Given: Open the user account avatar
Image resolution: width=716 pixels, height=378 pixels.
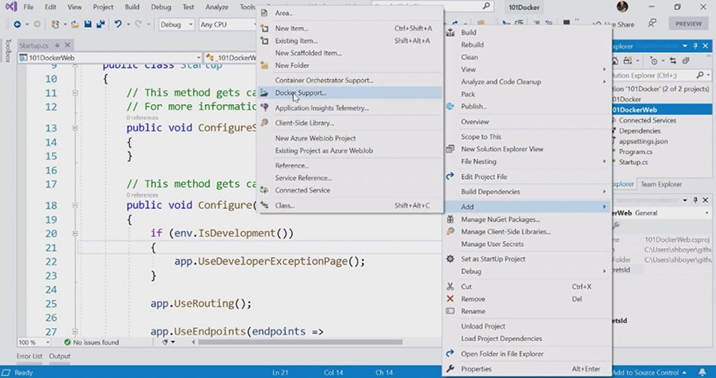Looking at the screenshot, I should [x=622, y=7].
